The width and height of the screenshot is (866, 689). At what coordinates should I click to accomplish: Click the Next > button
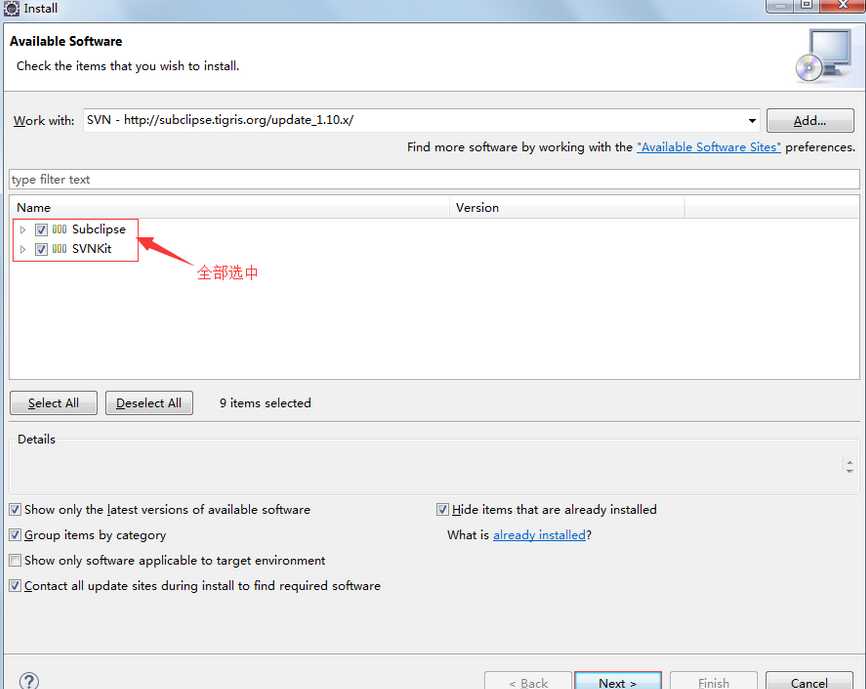tap(617, 681)
